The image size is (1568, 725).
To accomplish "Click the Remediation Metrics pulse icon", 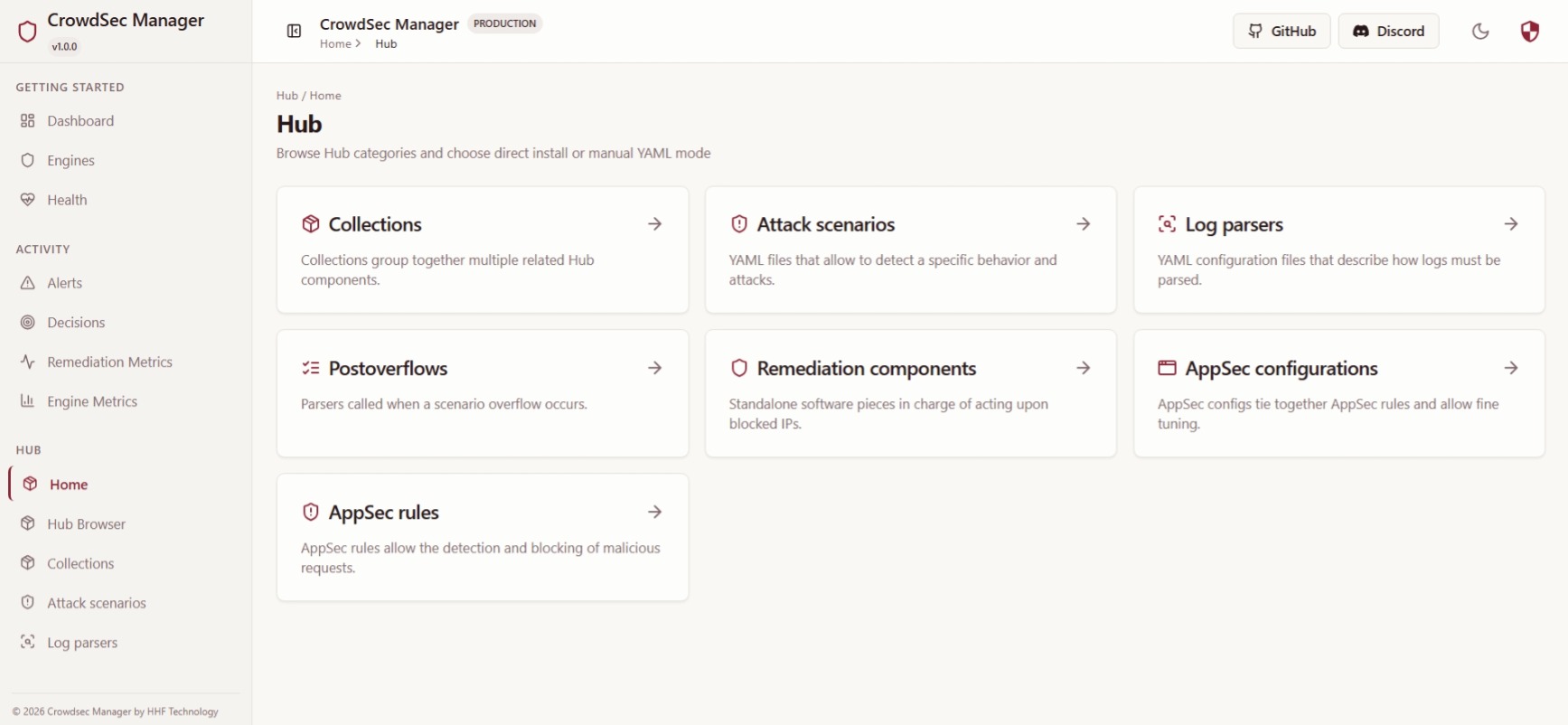I will 28,362.
